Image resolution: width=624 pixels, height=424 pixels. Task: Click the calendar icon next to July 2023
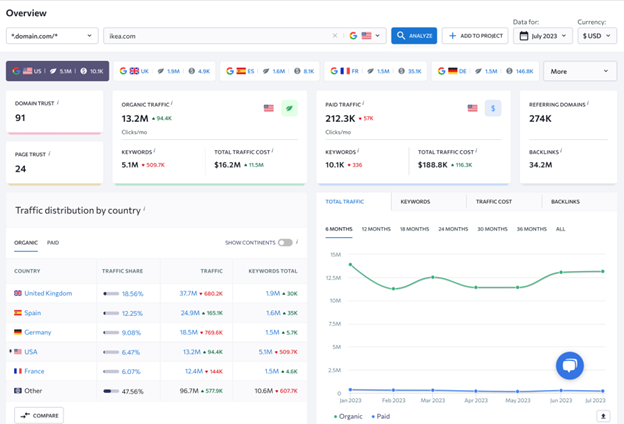tap(524, 36)
